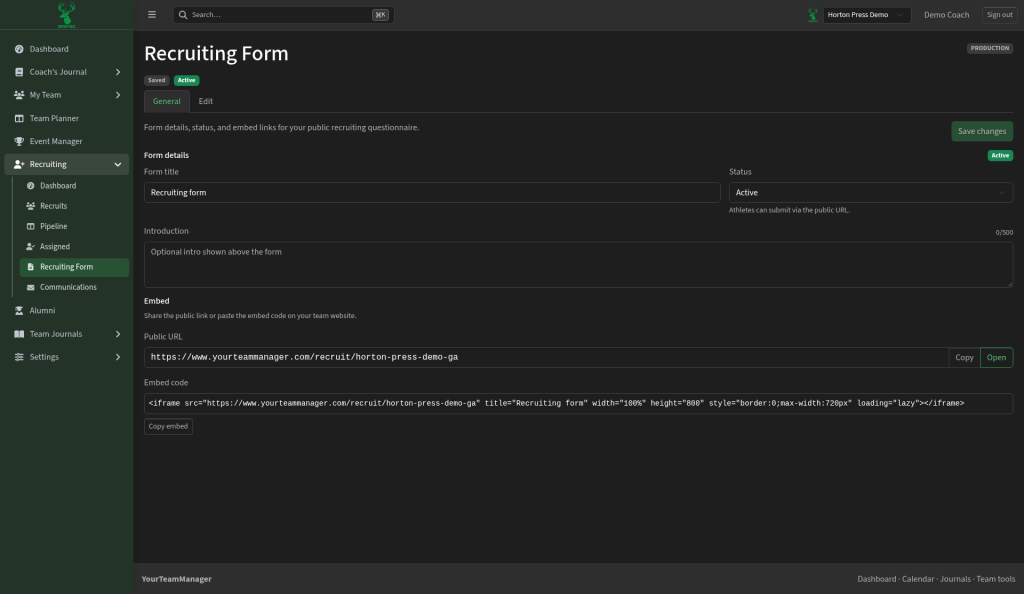Open Pipeline in sidebar
This screenshot has width=1024, height=594.
tap(74, 227)
